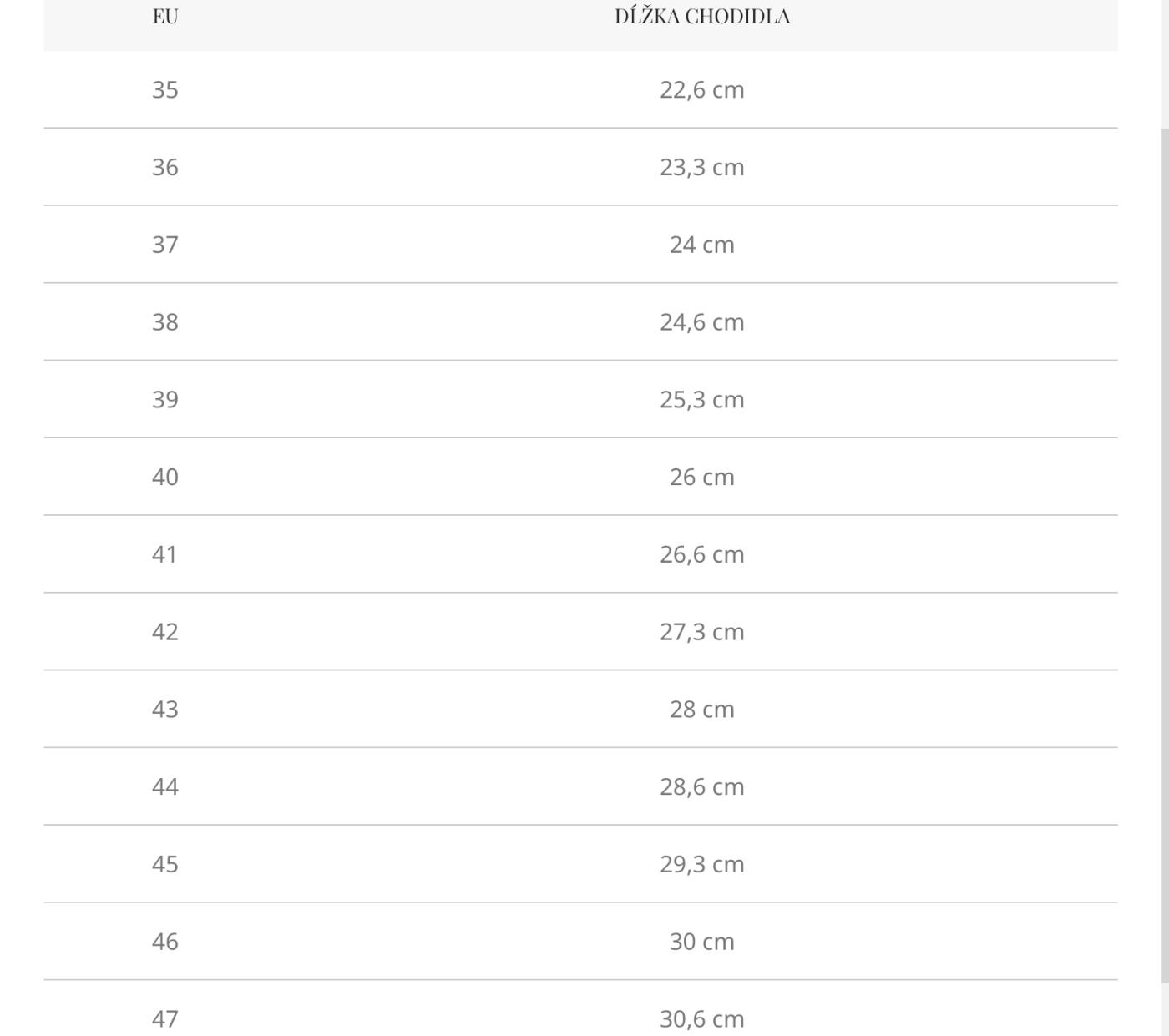Select the 25,3 cm foot length
The height and width of the screenshot is (1036, 1169).
click(x=702, y=399)
